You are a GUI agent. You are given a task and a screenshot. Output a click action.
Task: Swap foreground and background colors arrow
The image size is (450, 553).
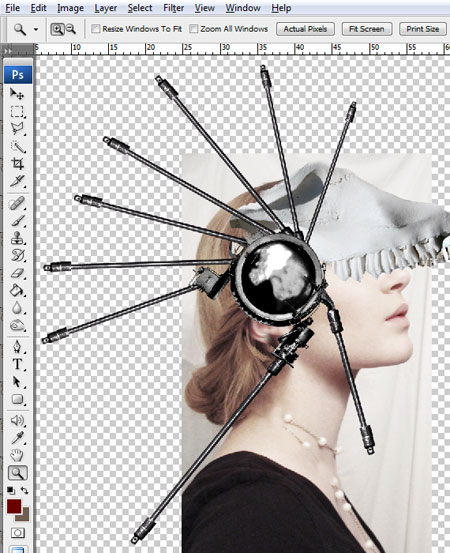pos(24,490)
